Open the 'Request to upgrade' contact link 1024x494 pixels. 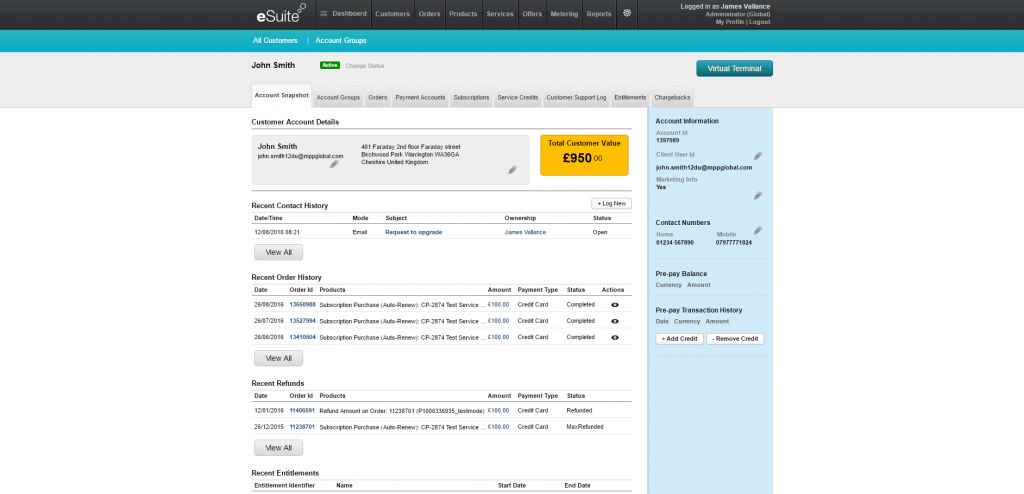pyautogui.click(x=413, y=232)
